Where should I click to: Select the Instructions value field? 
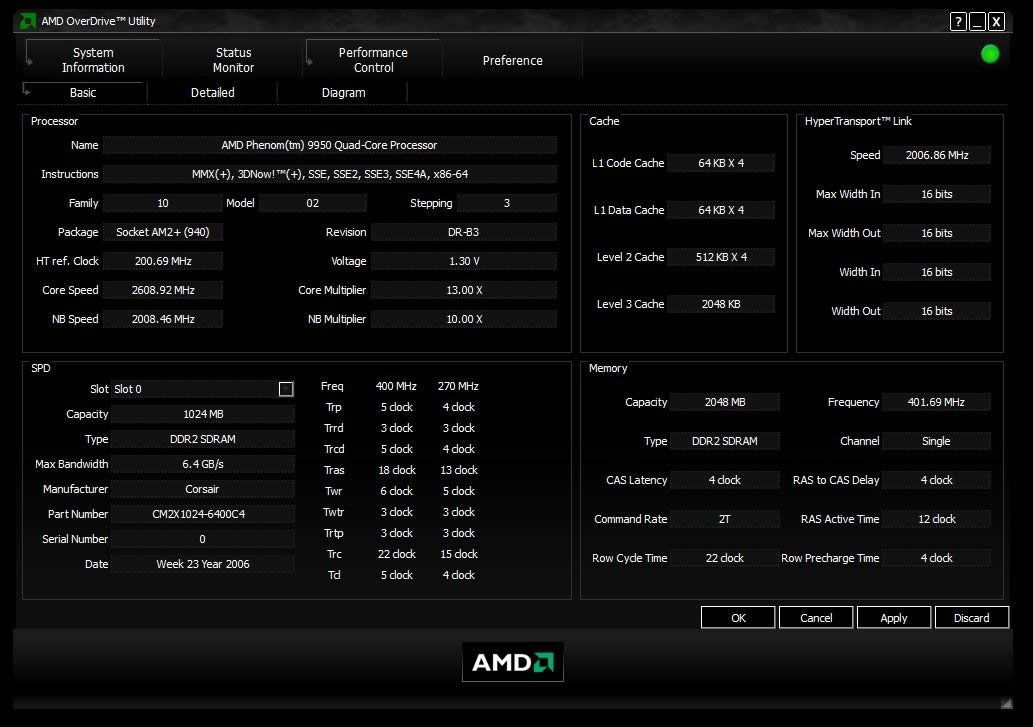pos(329,175)
